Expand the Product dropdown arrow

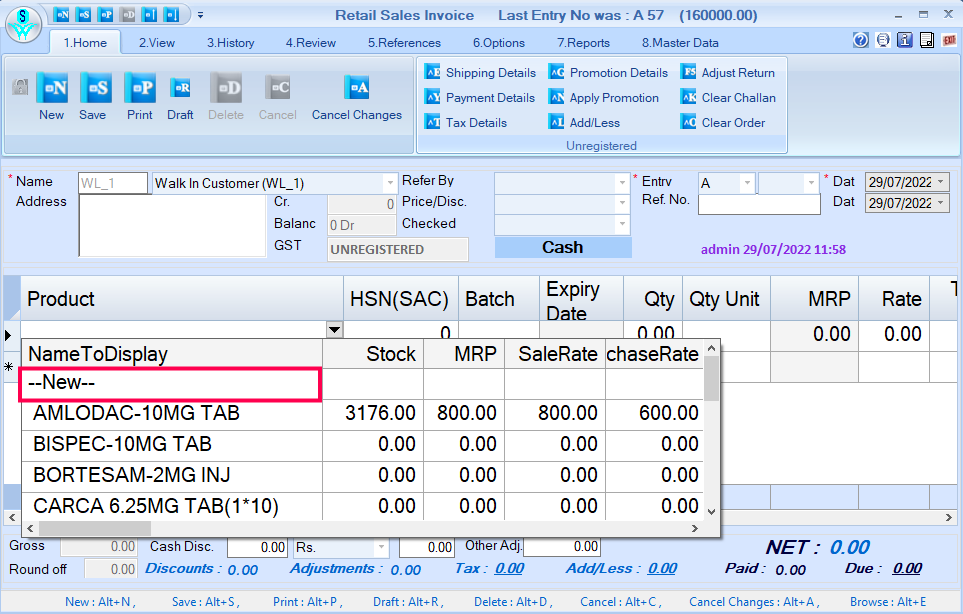[x=334, y=330]
